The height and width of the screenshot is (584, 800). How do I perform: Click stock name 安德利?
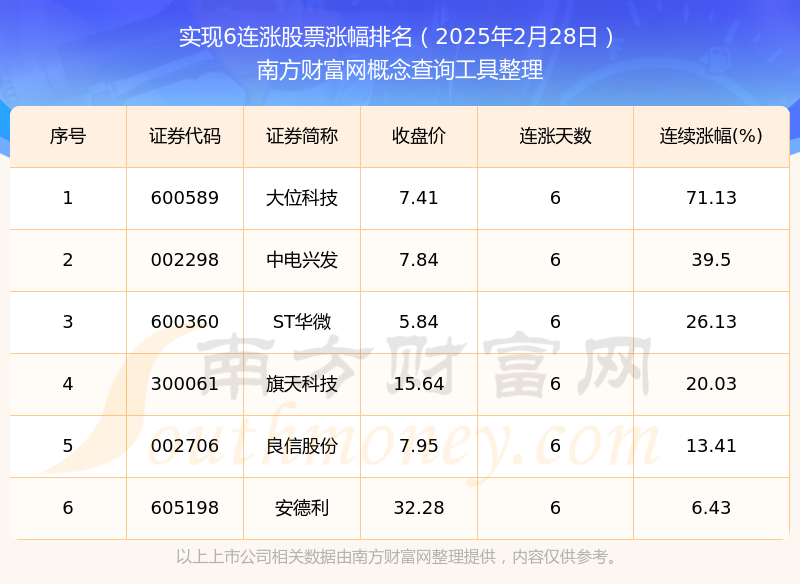[x=302, y=508]
